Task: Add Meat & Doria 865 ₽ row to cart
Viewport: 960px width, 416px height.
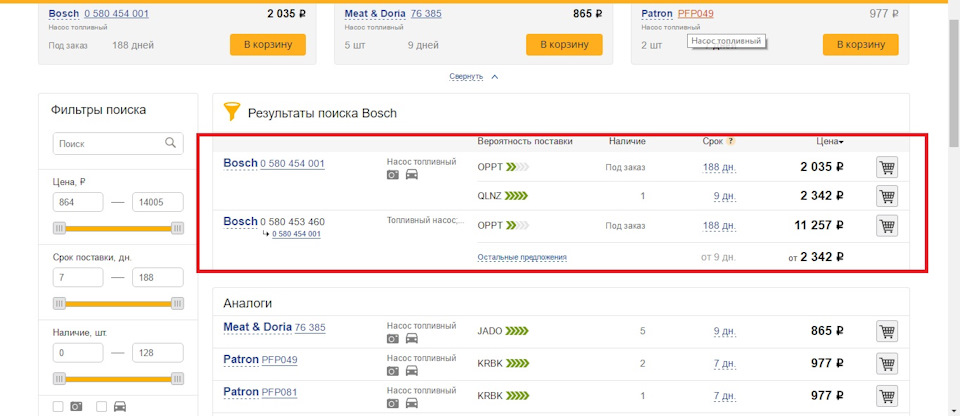Action: (887, 331)
